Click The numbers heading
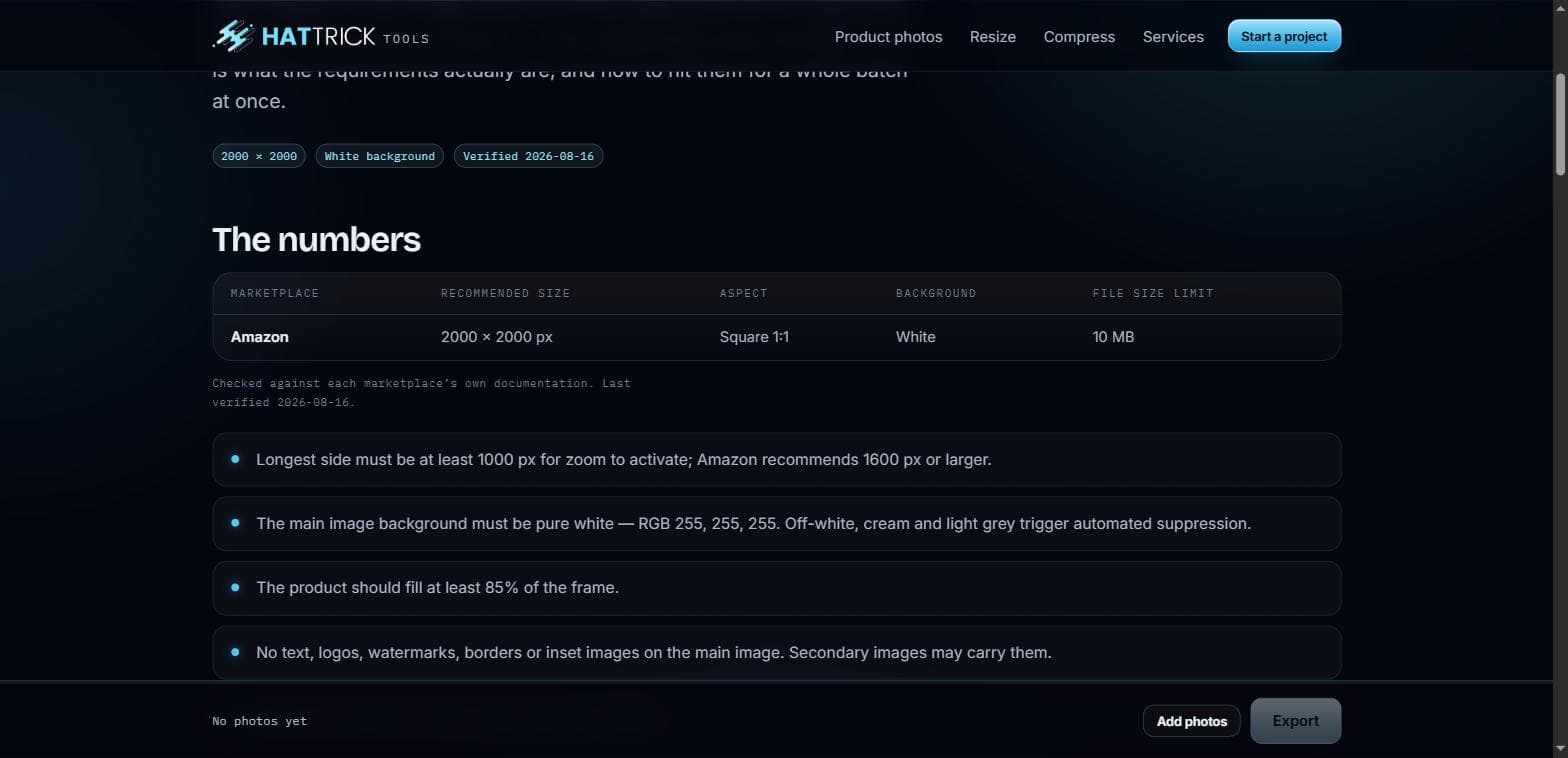Image resolution: width=1568 pixels, height=758 pixels. 316,239
